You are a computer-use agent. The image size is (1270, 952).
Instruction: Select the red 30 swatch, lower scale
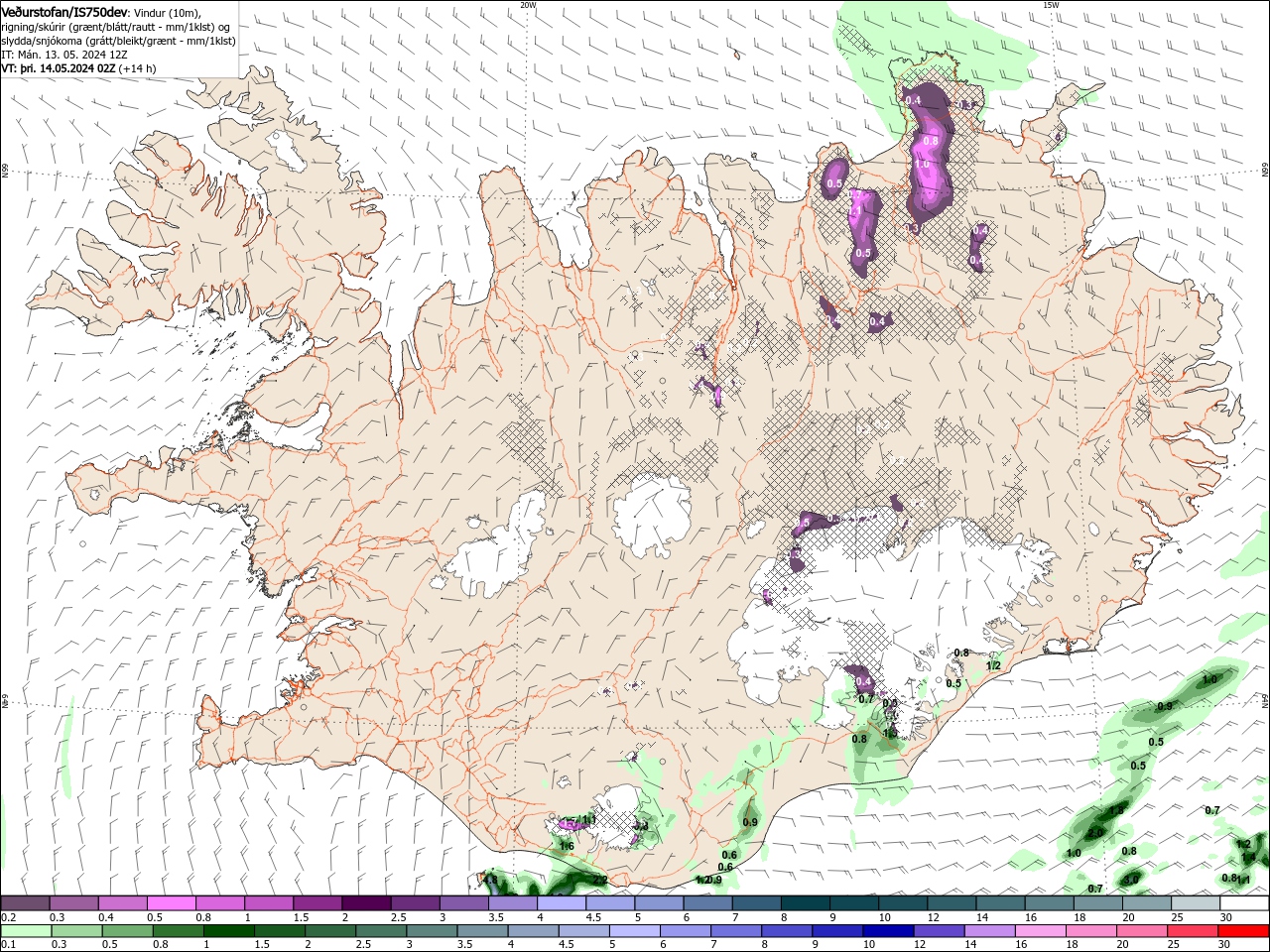1244,931
